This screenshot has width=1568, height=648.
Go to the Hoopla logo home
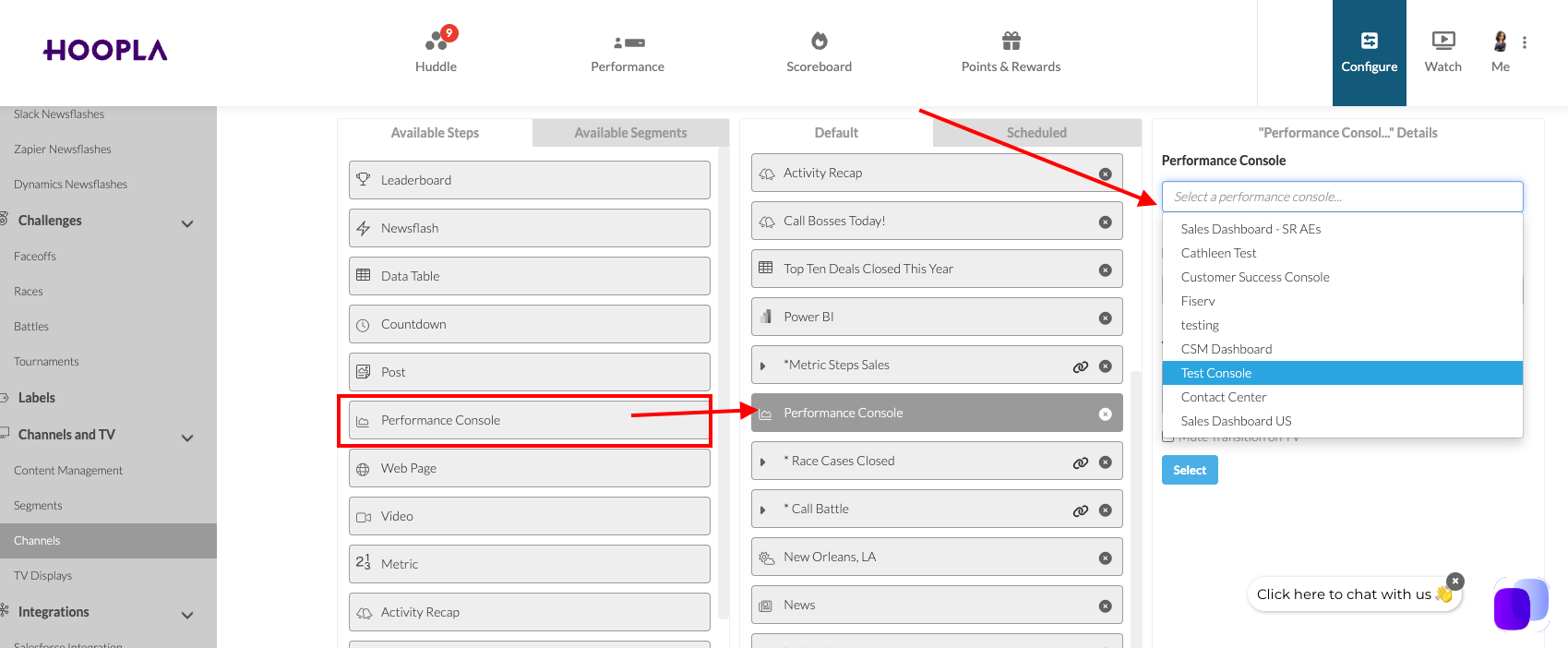pyautogui.click(x=105, y=50)
